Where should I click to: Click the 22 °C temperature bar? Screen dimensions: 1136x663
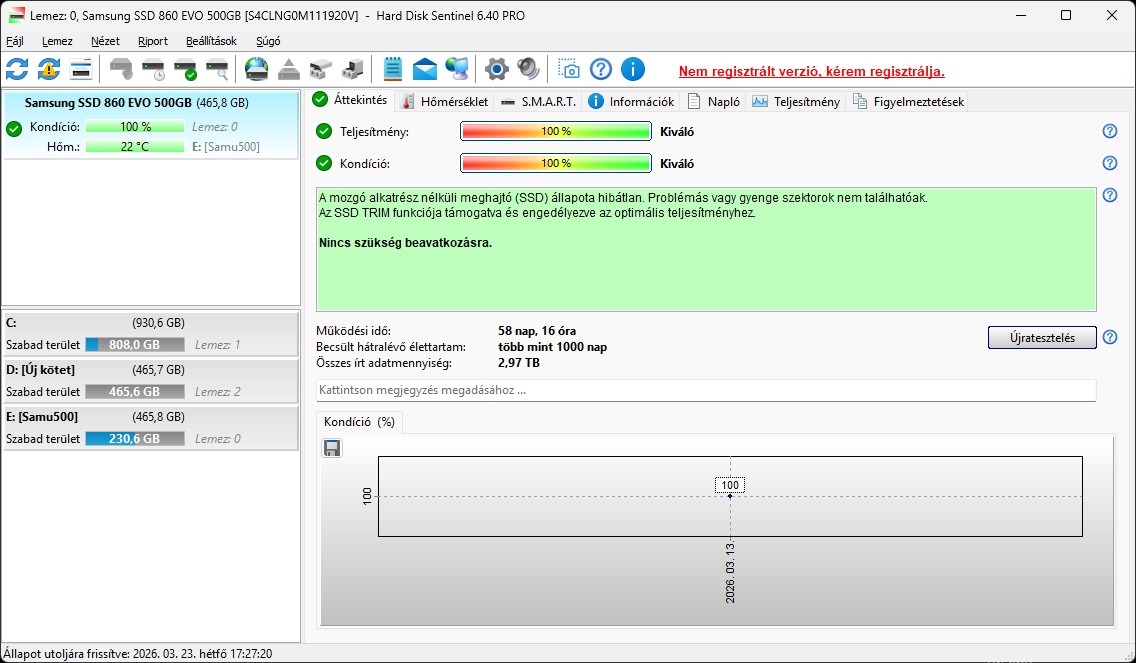(135, 146)
